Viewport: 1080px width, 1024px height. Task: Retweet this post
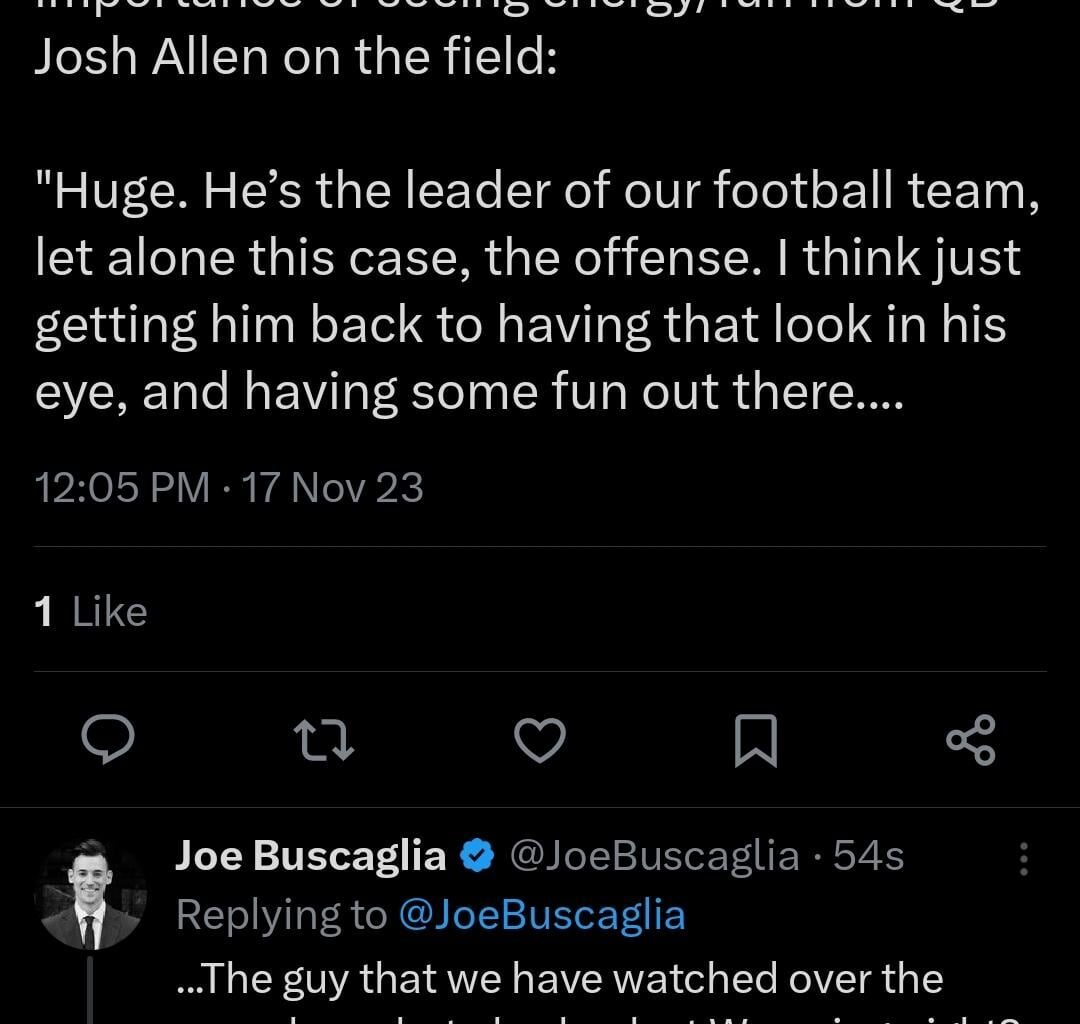(323, 741)
